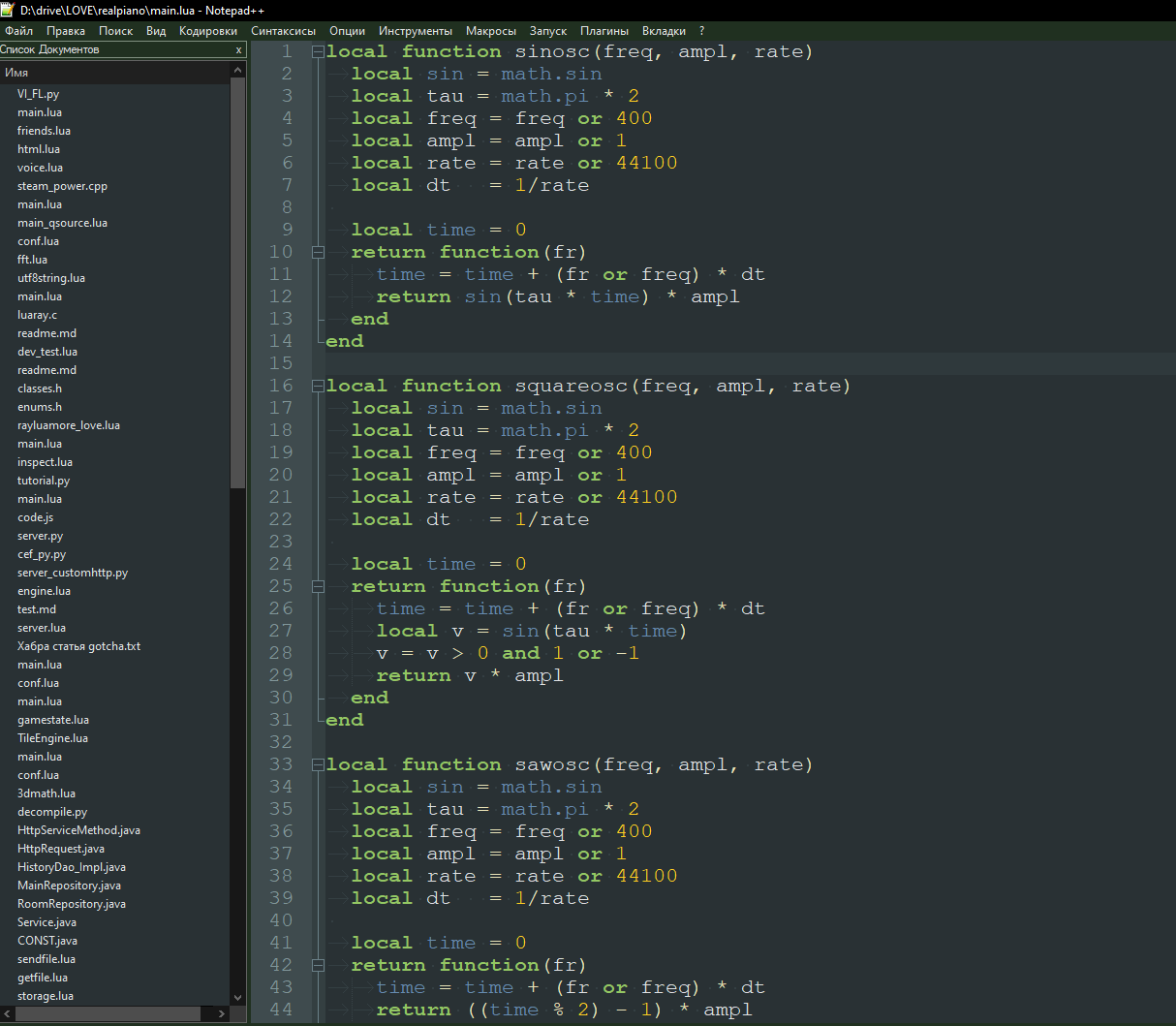Switch to steam_power.cpp in the document list
Screen dimensions: 1176x1026
[x=62, y=186]
